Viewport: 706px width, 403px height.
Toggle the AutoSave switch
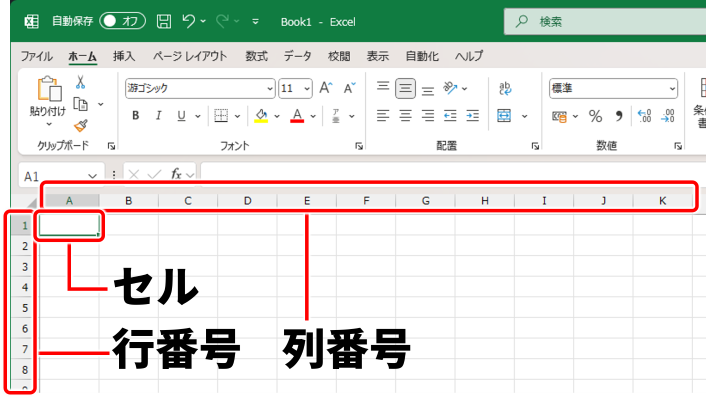point(122,21)
